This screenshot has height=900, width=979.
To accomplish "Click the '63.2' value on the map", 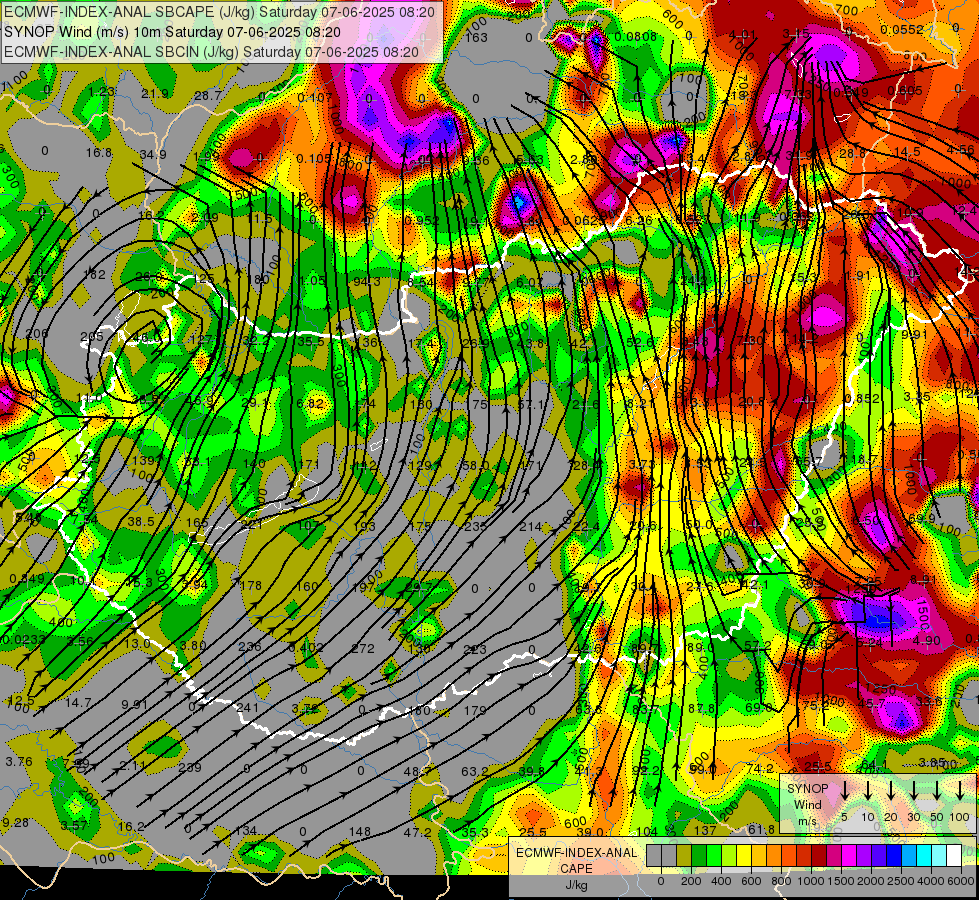I will point(475,771).
